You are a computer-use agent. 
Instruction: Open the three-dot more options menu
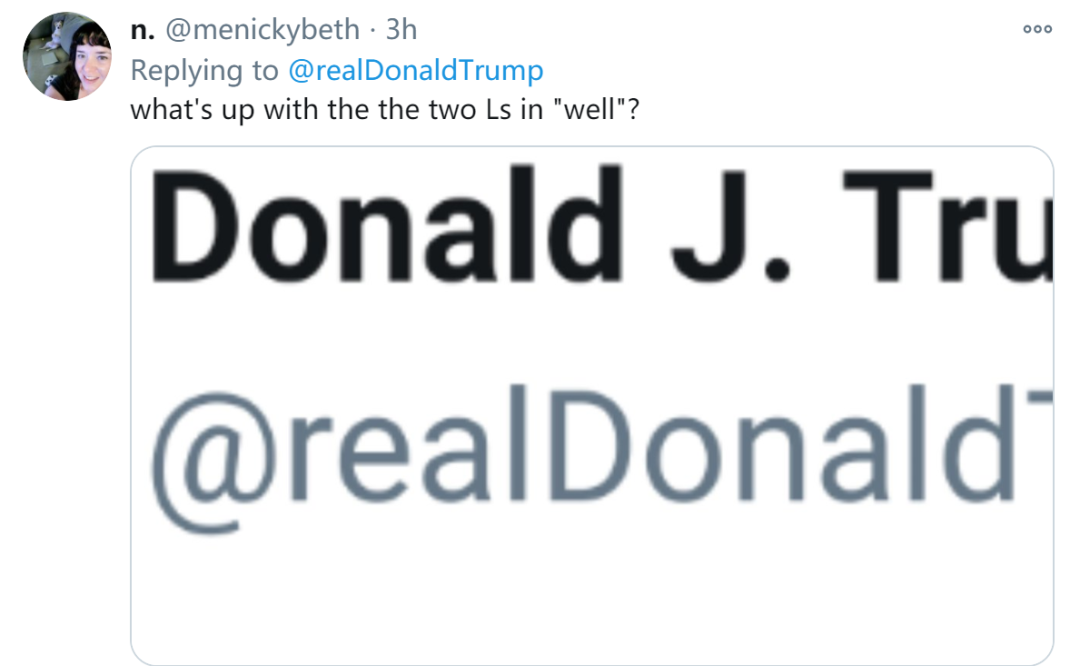[x=1037, y=29]
